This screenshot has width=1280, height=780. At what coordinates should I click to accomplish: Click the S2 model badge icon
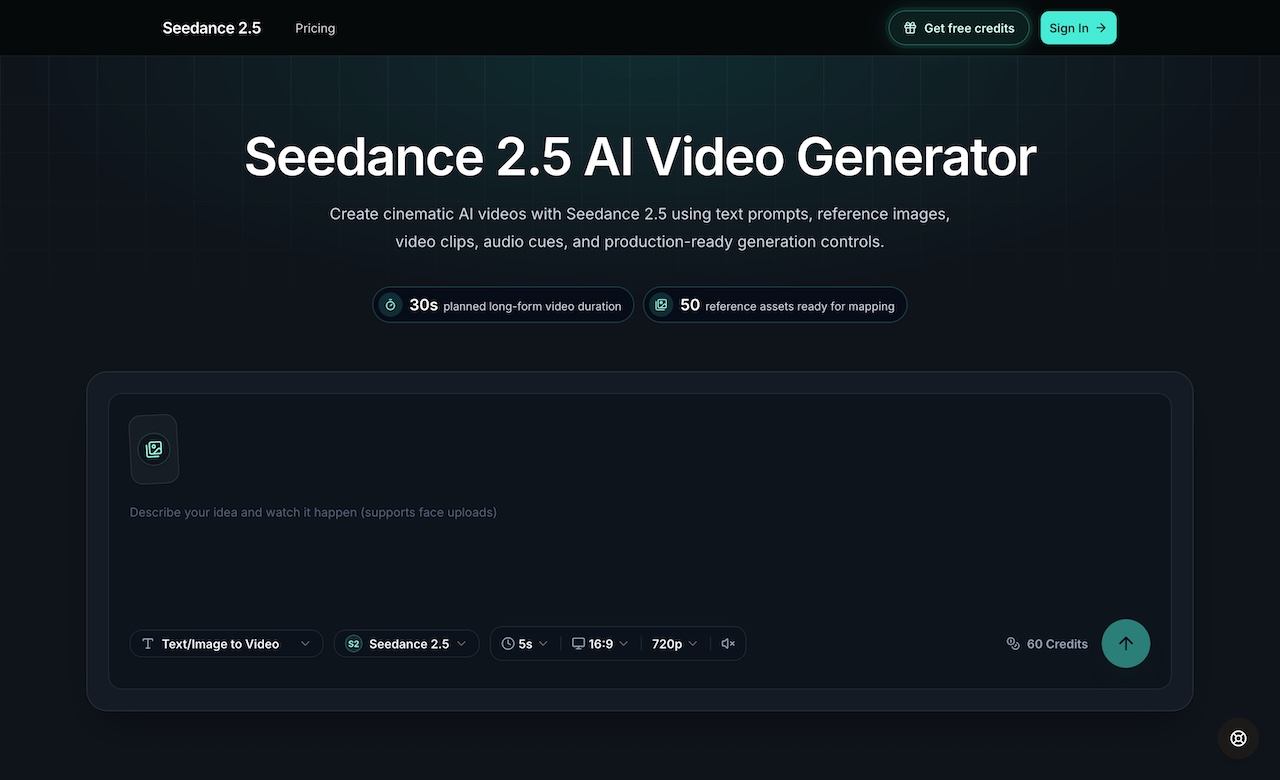(x=353, y=644)
